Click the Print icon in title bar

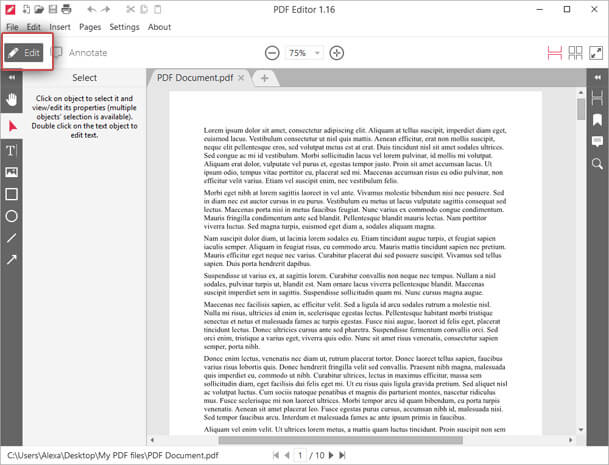65,8
